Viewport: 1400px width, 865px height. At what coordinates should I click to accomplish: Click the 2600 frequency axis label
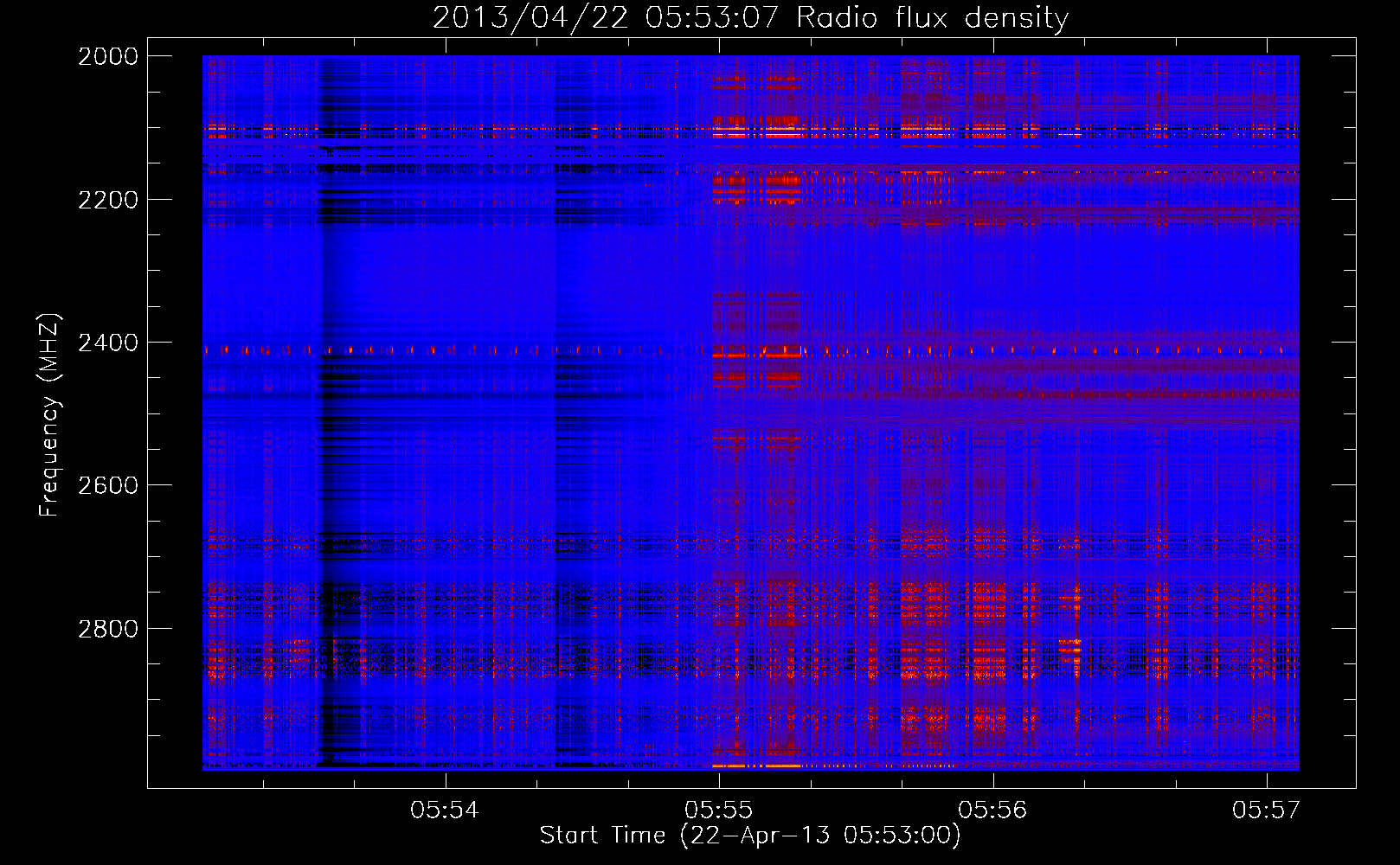coord(108,485)
